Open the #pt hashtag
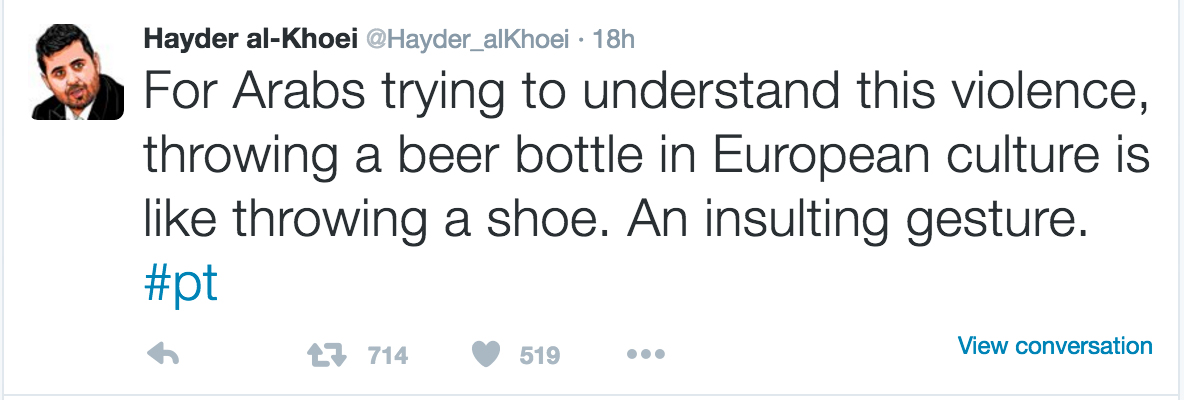 [x=181, y=283]
